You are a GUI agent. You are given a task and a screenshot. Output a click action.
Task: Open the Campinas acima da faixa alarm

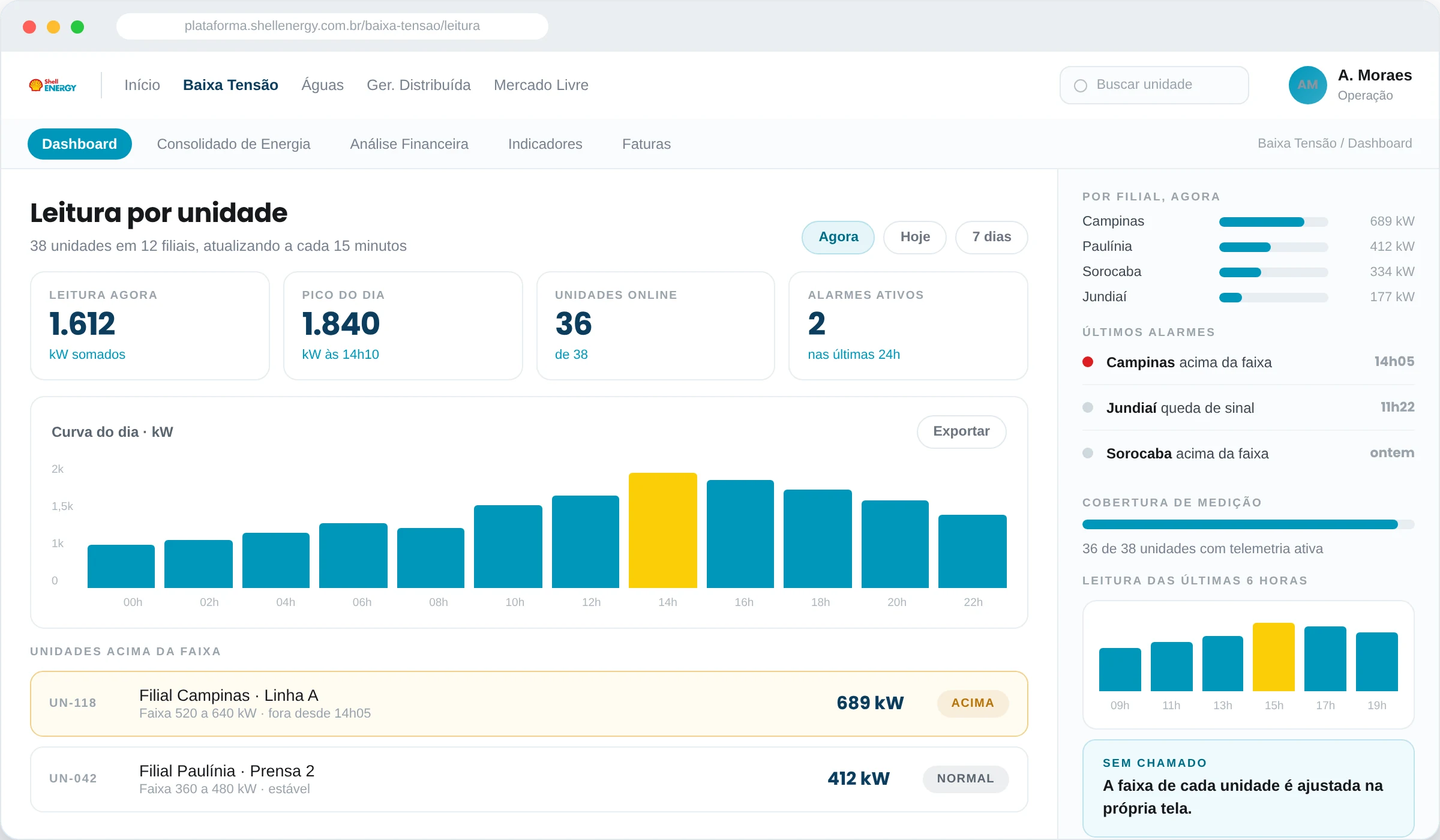tap(1248, 362)
